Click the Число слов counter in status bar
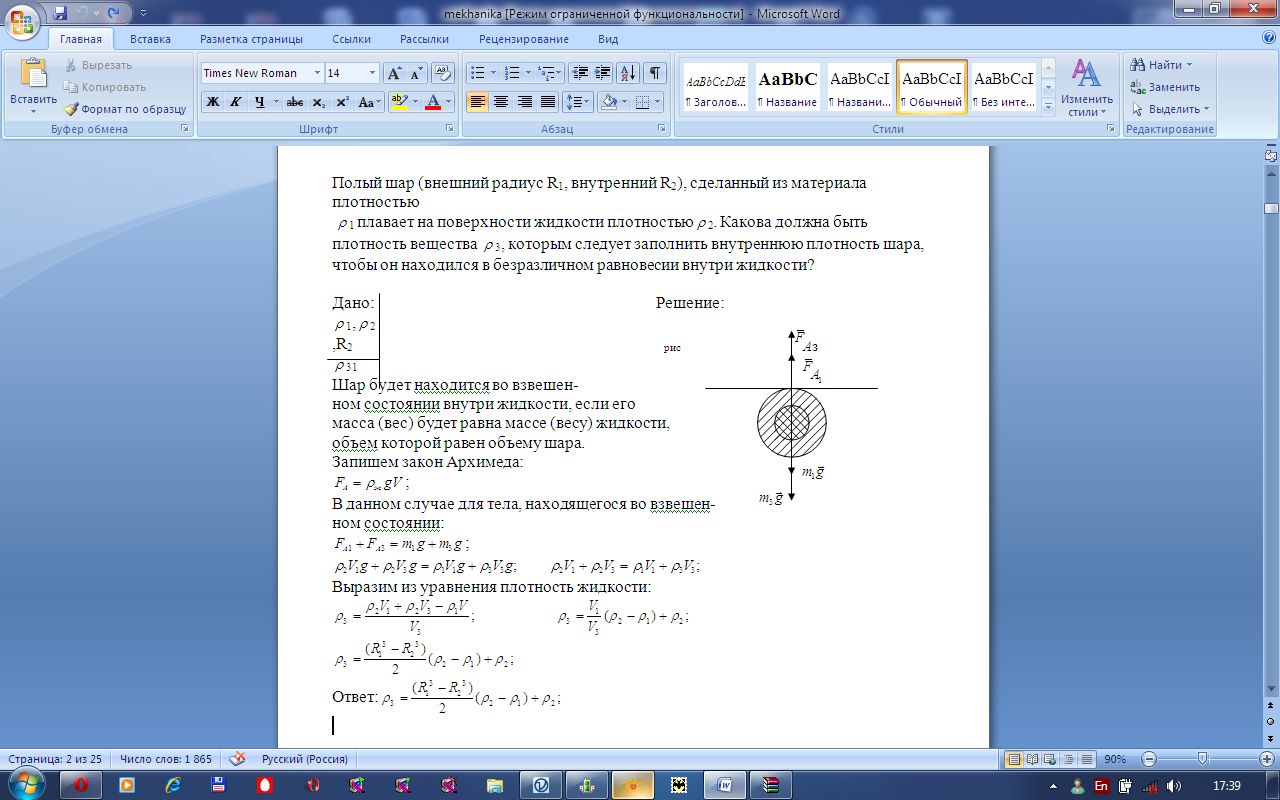The image size is (1280, 800). [166, 759]
